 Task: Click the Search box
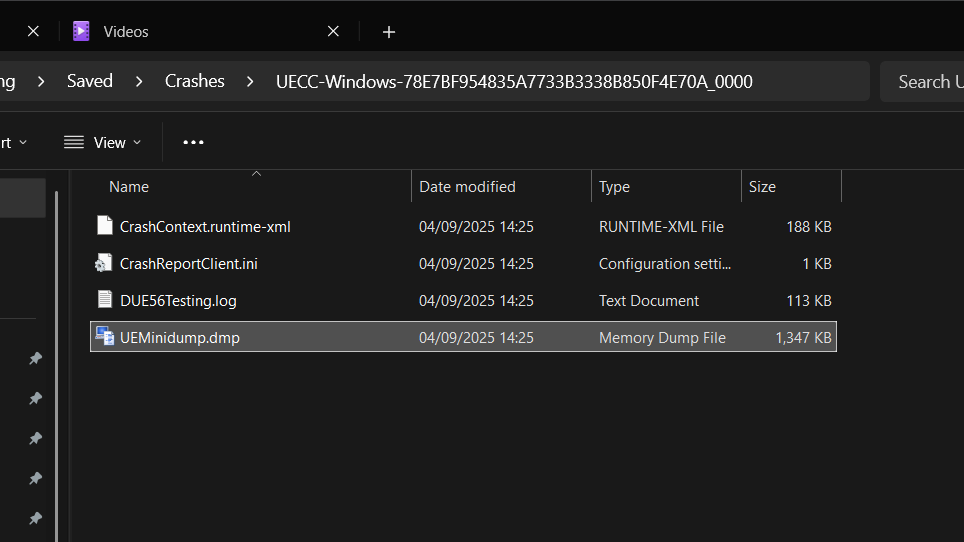(922, 81)
